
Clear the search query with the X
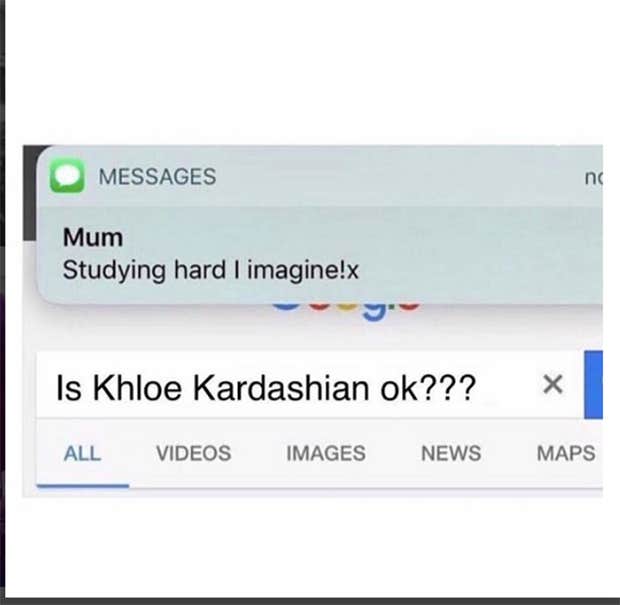pos(553,384)
